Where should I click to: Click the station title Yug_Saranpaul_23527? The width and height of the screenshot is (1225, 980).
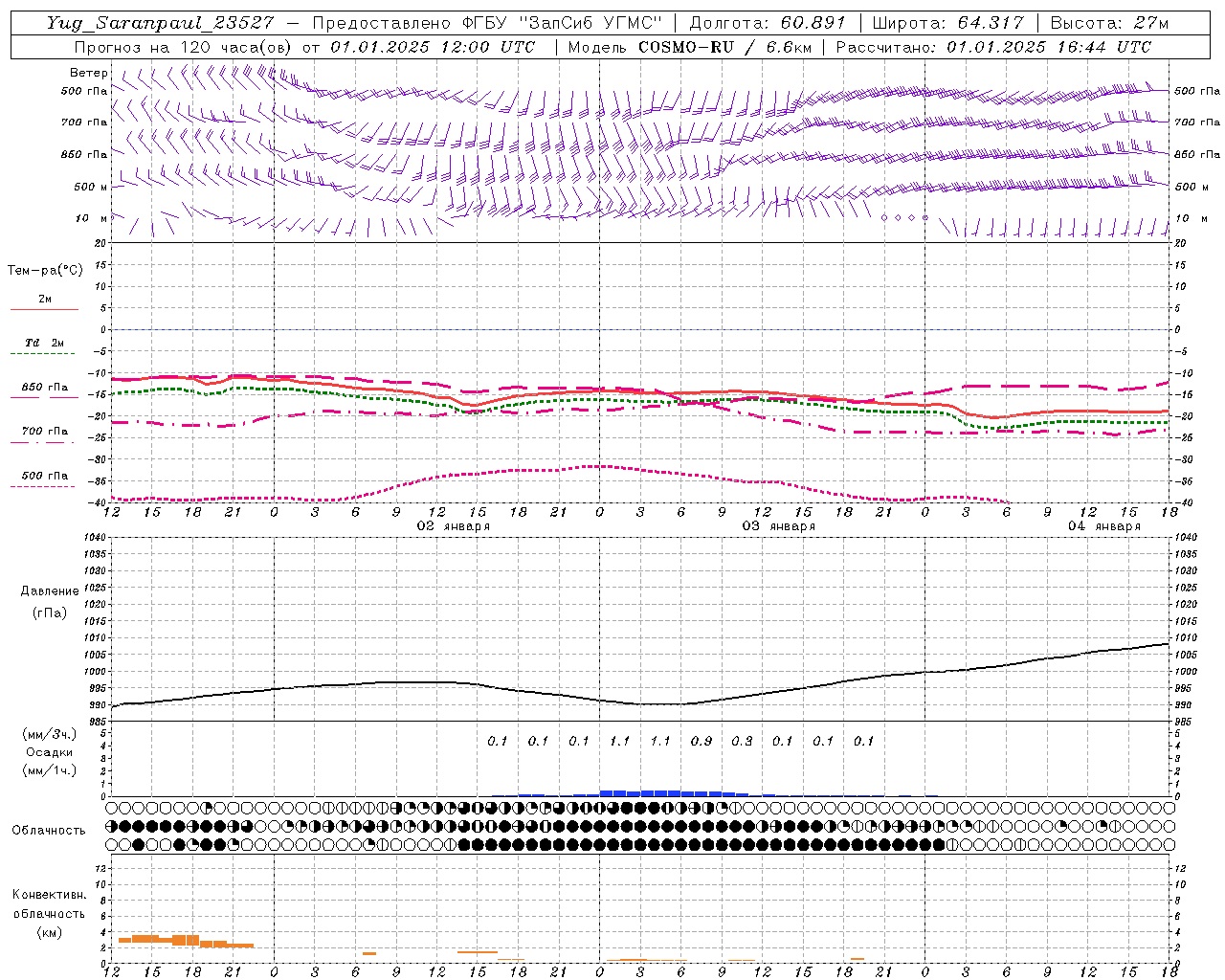(x=161, y=23)
